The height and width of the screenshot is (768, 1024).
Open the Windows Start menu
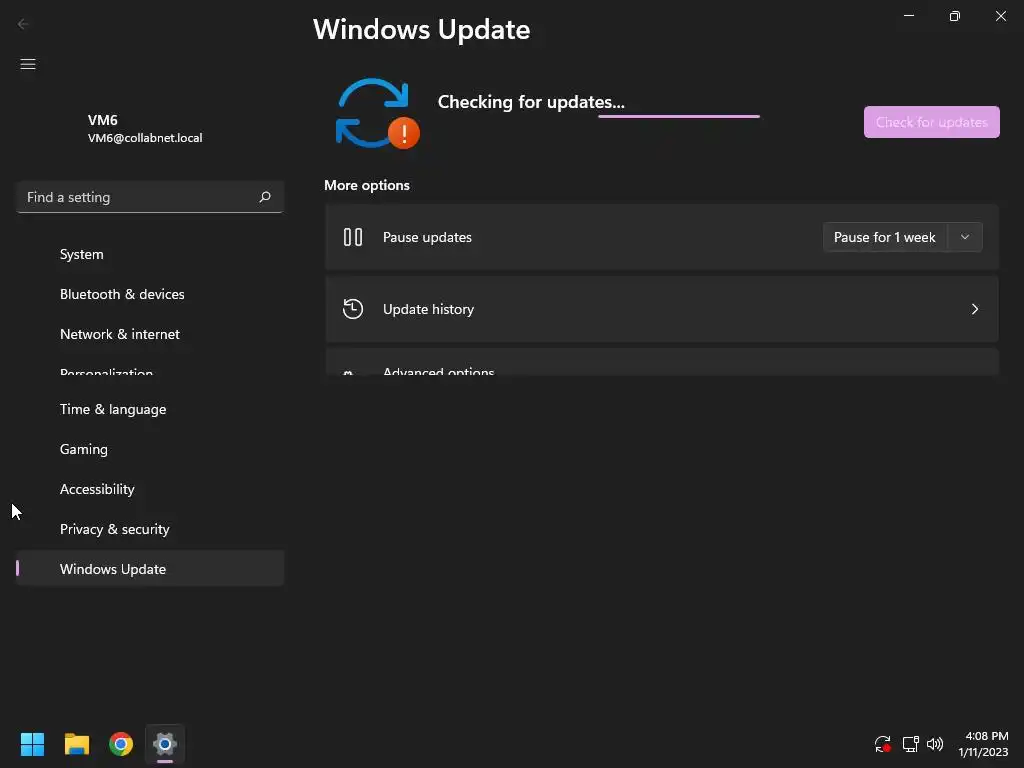coord(32,744)
